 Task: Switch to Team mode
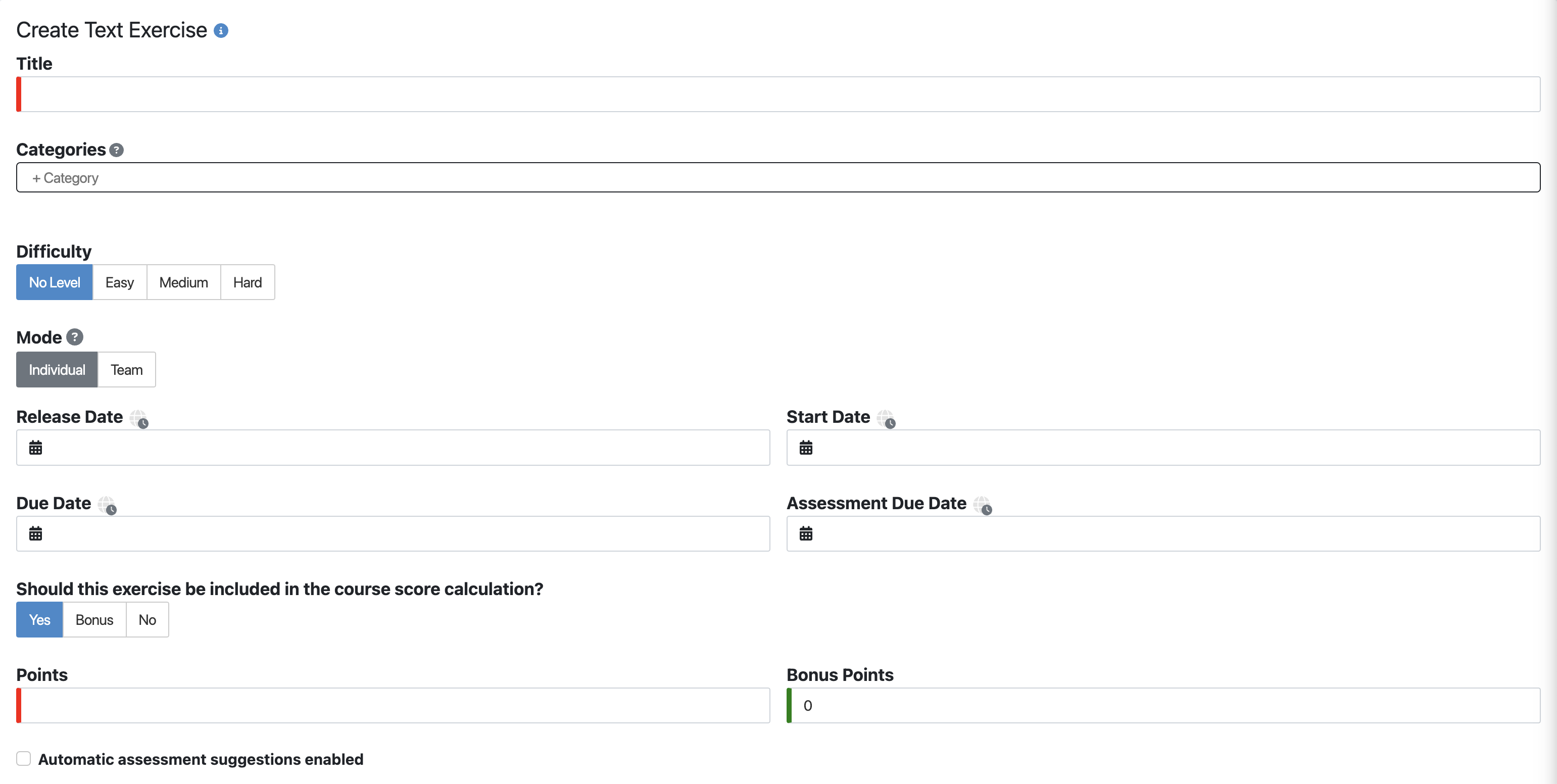pos(126,369)
